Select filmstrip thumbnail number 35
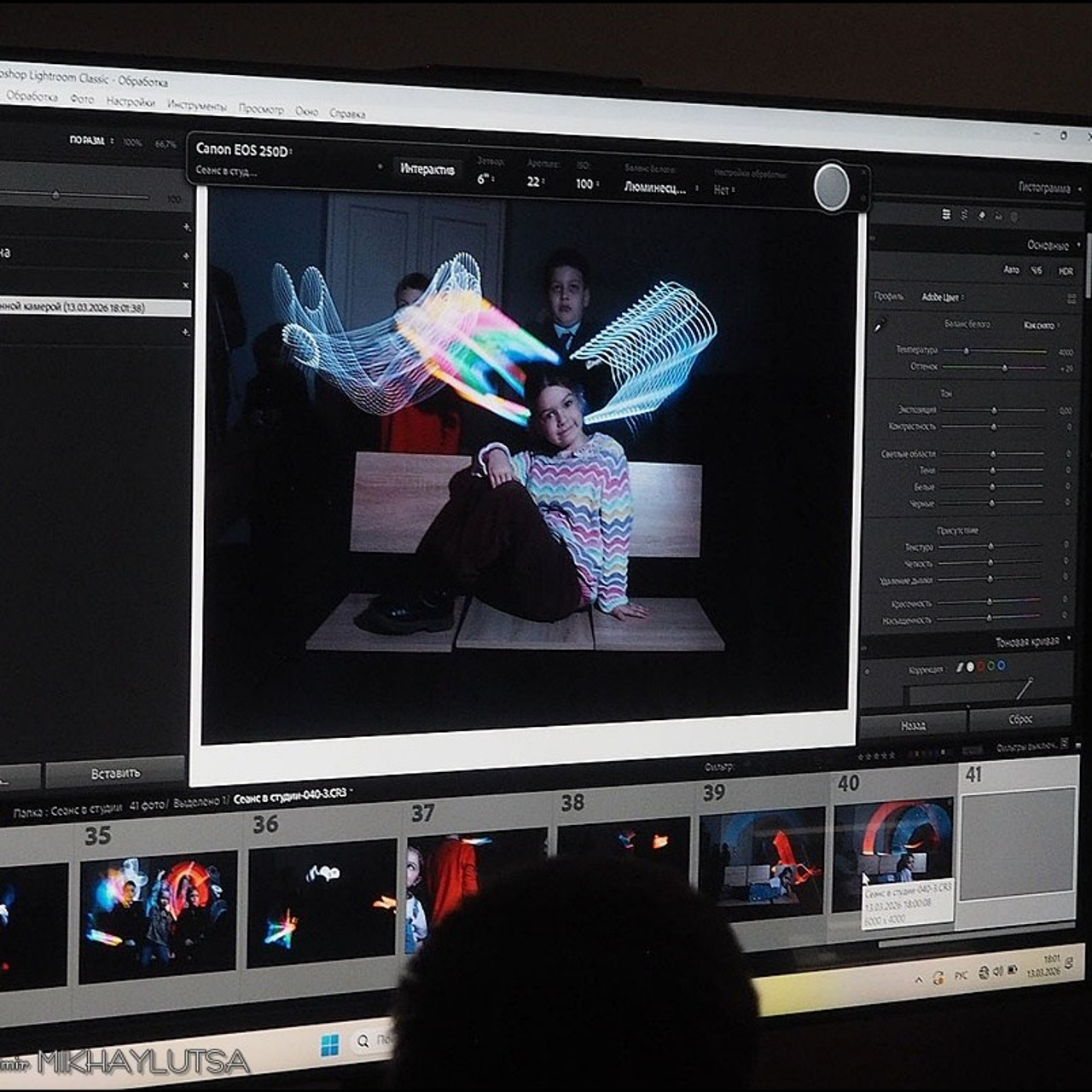 click(157, 915)
